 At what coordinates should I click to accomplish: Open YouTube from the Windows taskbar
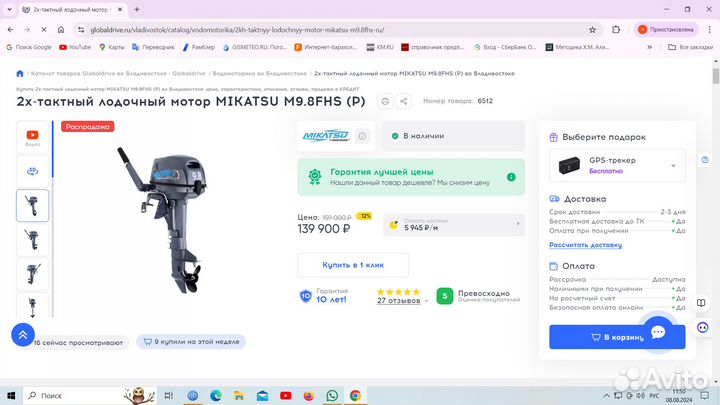[x=286, y=395]
